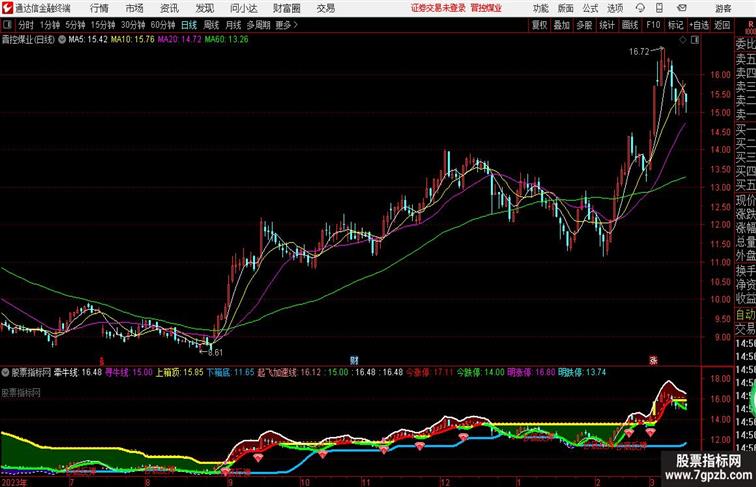756x487 pixels.
Task: Toggle the left panel layout icon
Action: click(7, 25)
